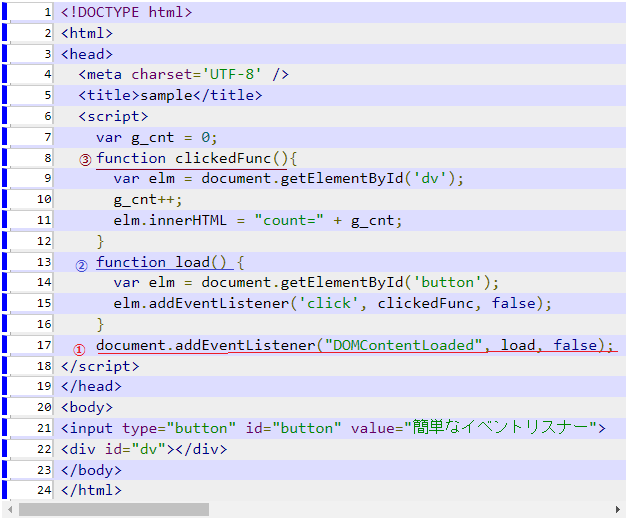Click the underlined "function load()" declaration

(163, 262)
